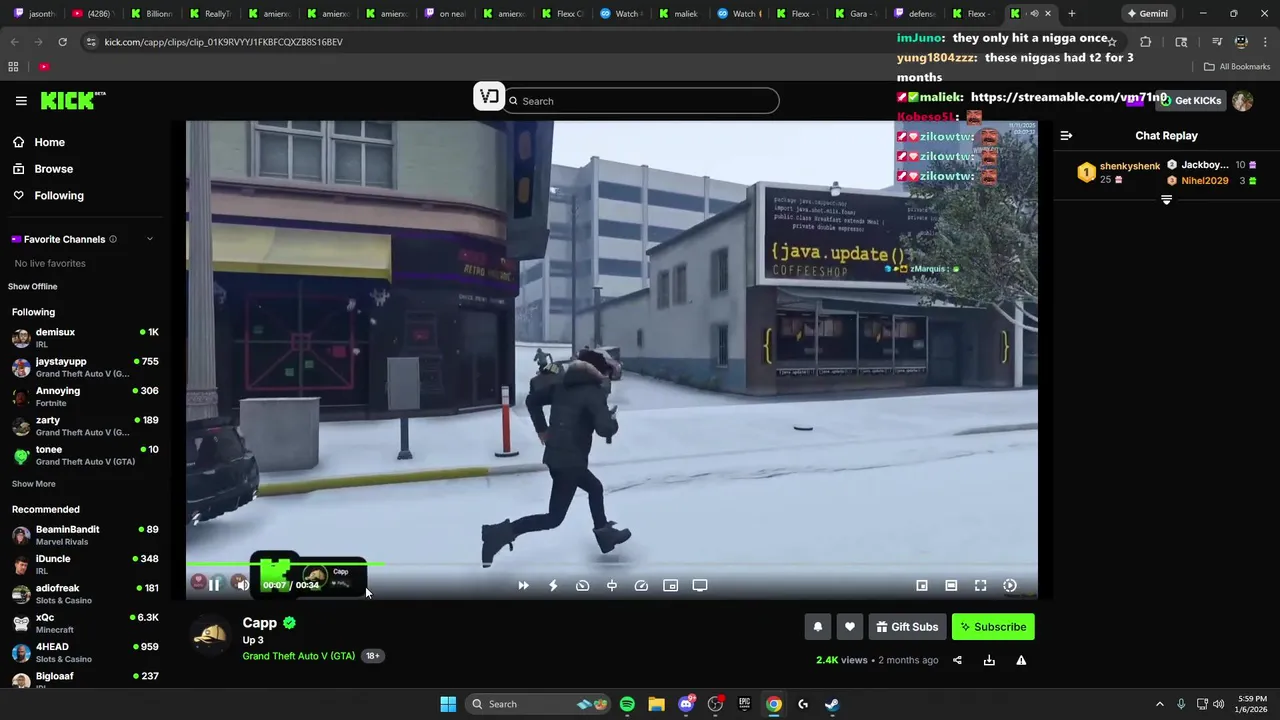Collapse the Favorite Channels section
Image resolution: width=1280 pixels, height=720 pixels.
pyautogui.click(x=150, y=239)
